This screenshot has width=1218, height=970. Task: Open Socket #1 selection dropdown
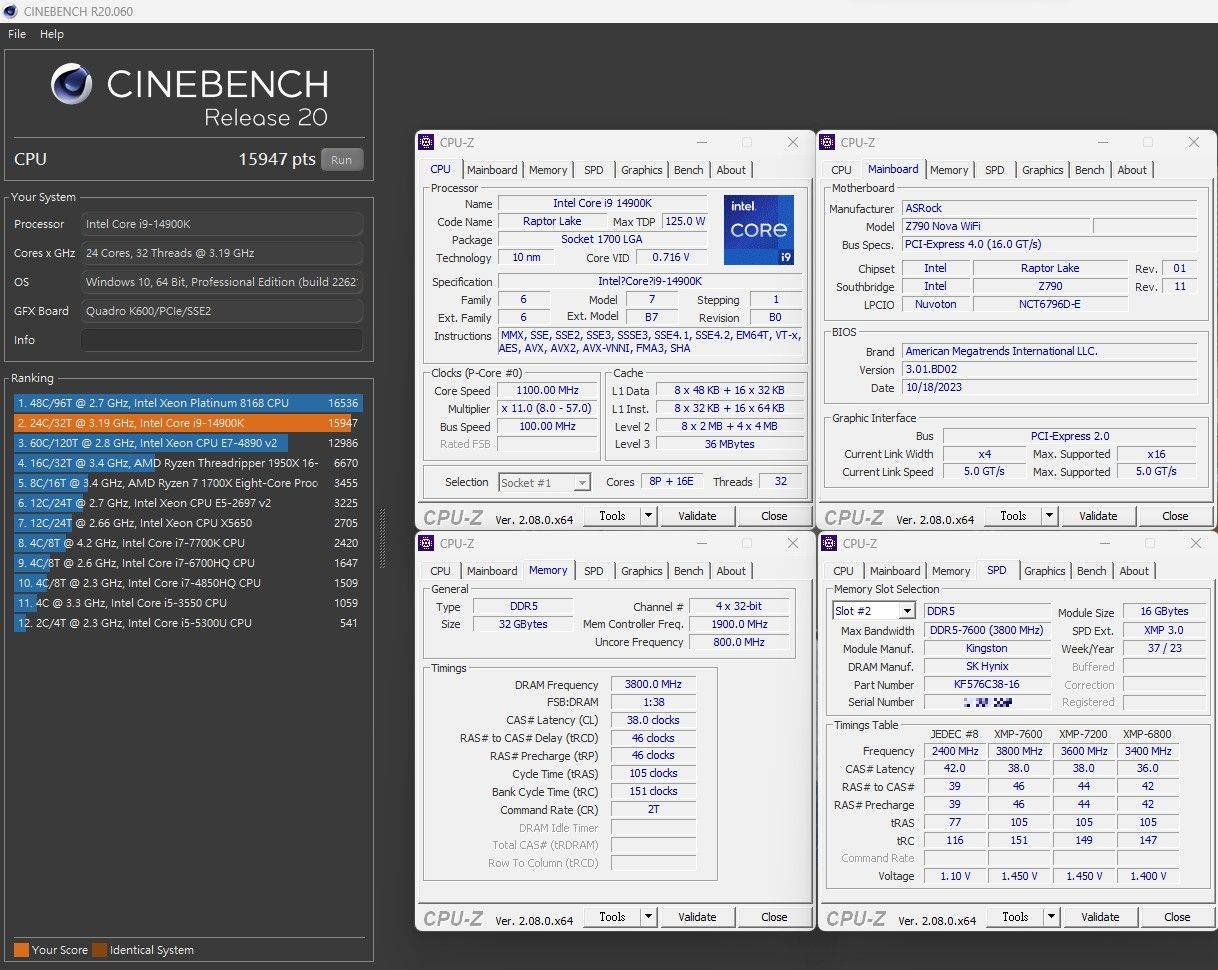pyautogui.click(x=581, y=483)
